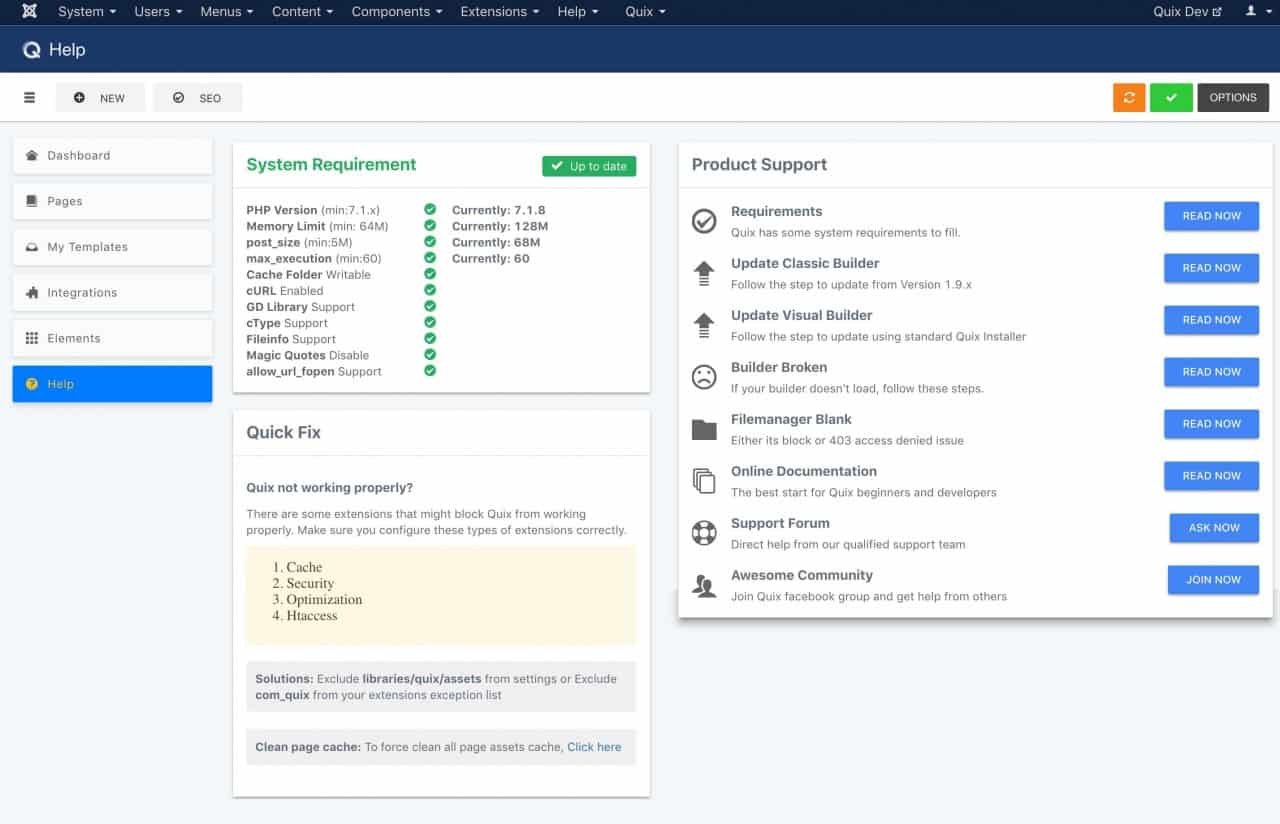Viewport: 1280px width, 824px height.
Task: Expand the Help menu in top bar
Action: pos(578,12)
